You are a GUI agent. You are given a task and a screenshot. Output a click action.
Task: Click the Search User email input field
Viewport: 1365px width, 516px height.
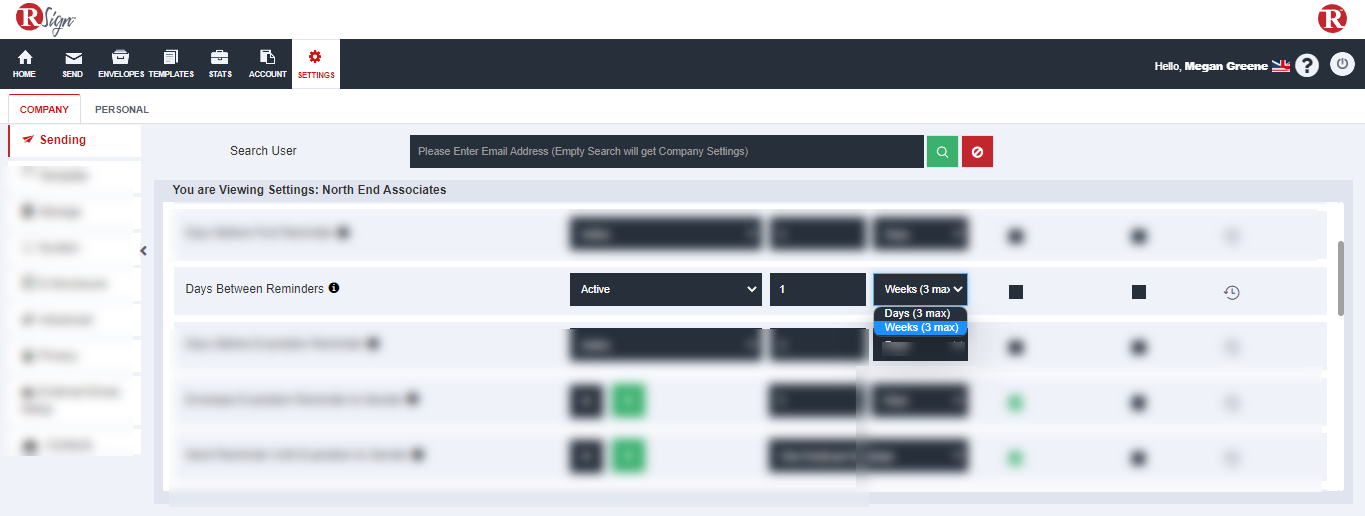coord(667,151)
